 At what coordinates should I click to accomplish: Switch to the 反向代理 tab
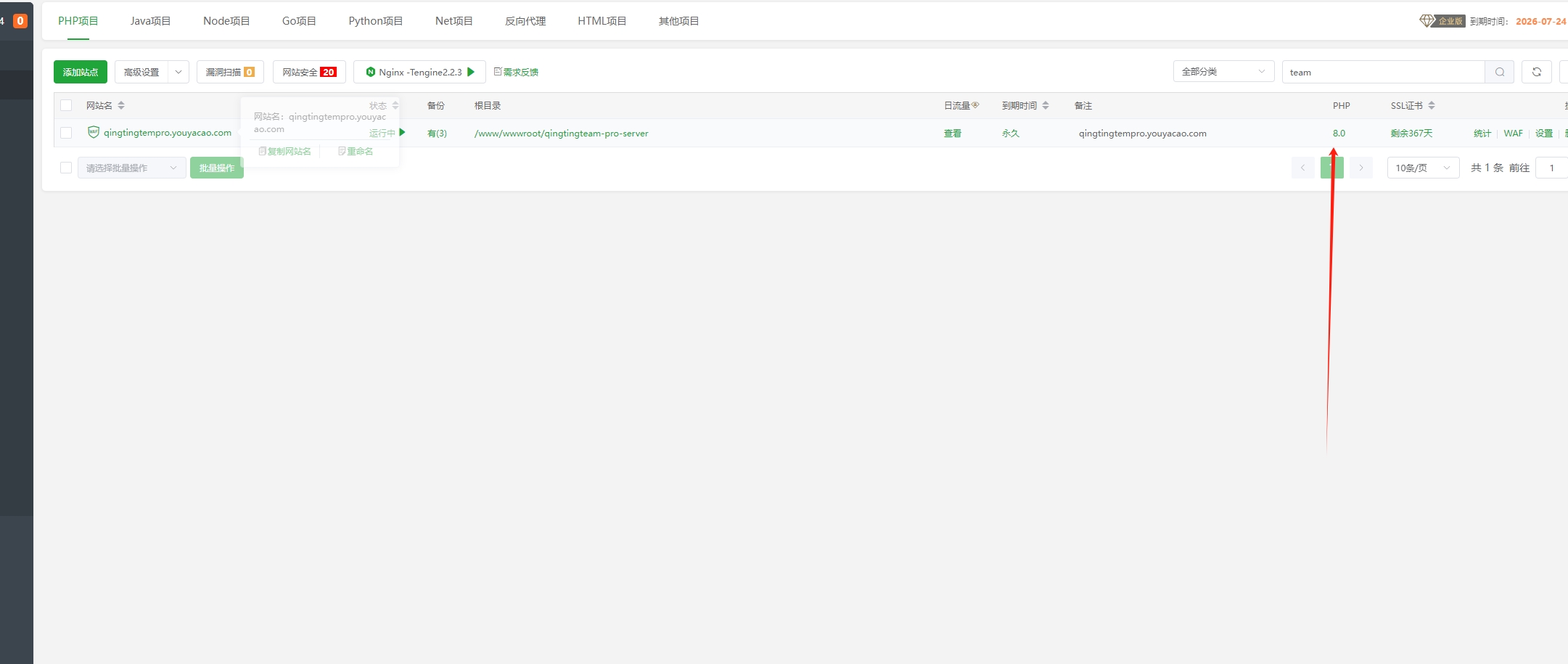[525, 20]
